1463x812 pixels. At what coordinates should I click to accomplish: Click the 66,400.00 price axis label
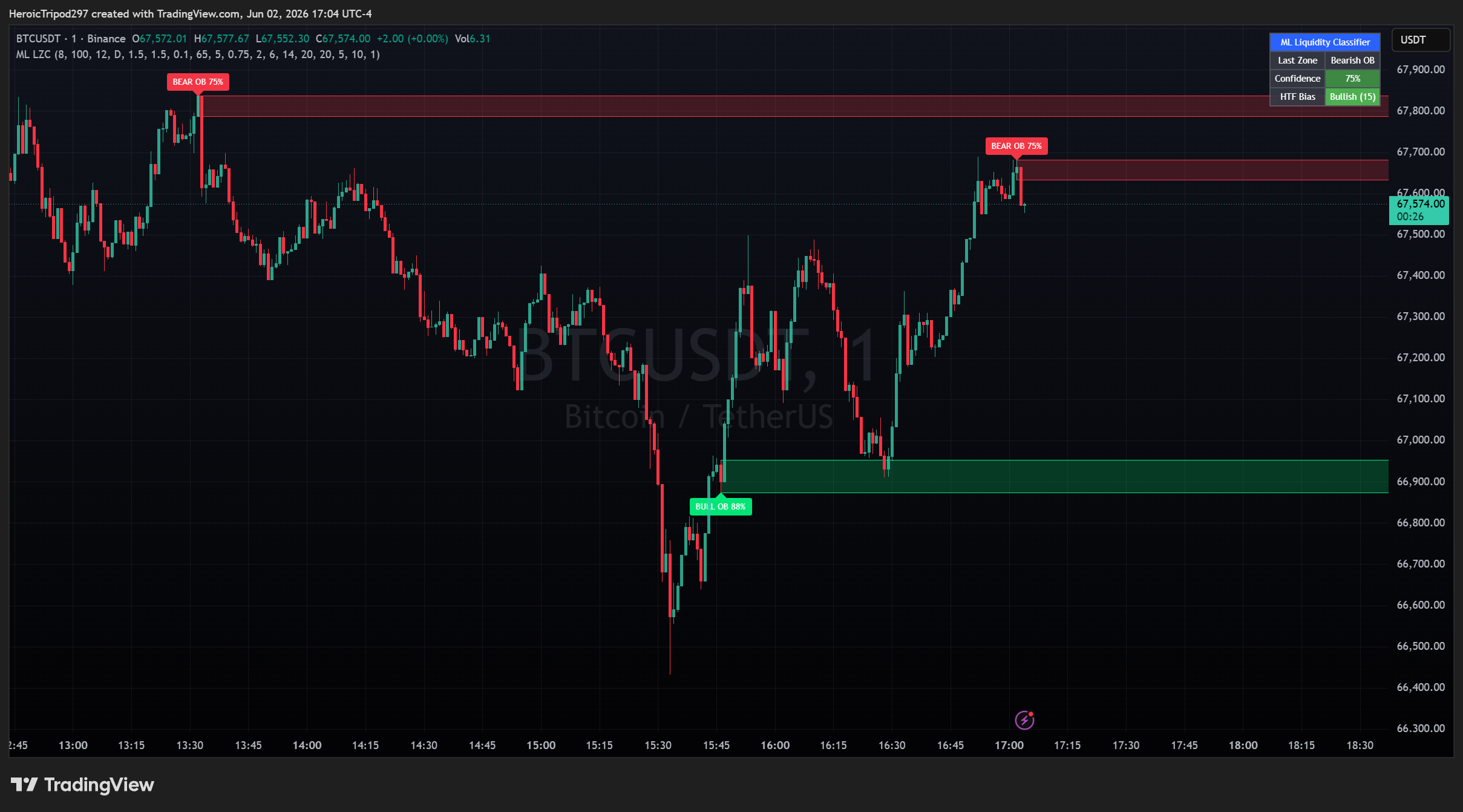(1421, 687)
